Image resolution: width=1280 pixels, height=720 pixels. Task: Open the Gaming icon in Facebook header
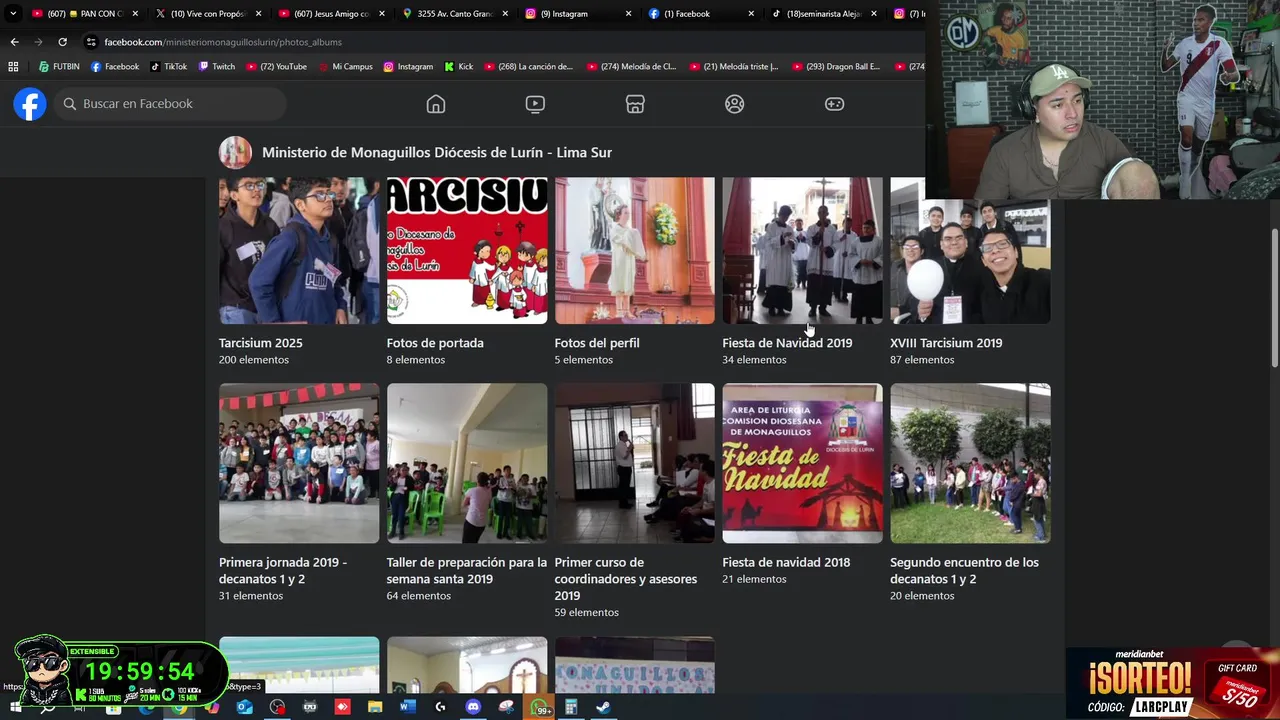point(834,104)
